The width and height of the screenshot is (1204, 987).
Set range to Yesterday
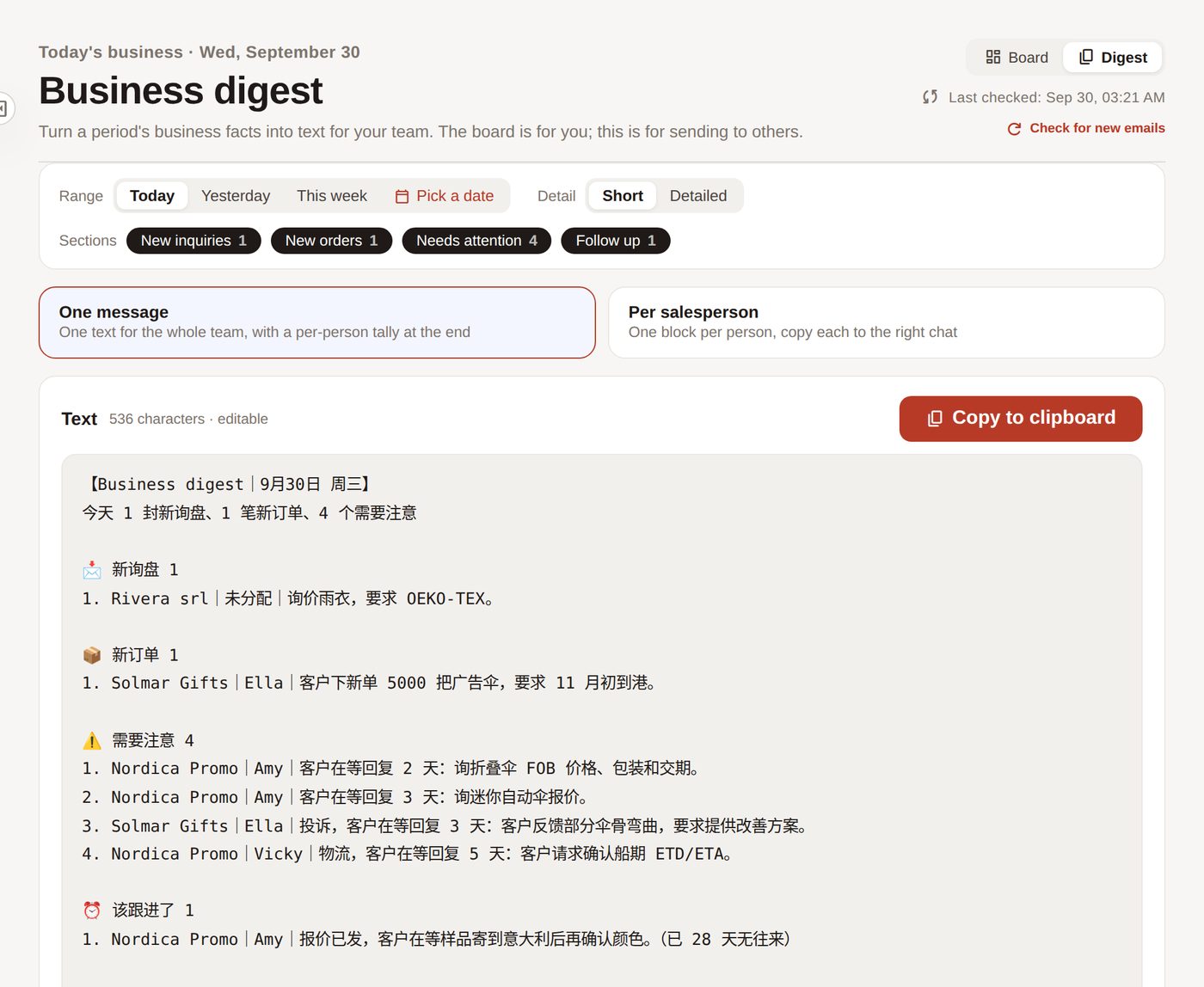pos(236,196)
